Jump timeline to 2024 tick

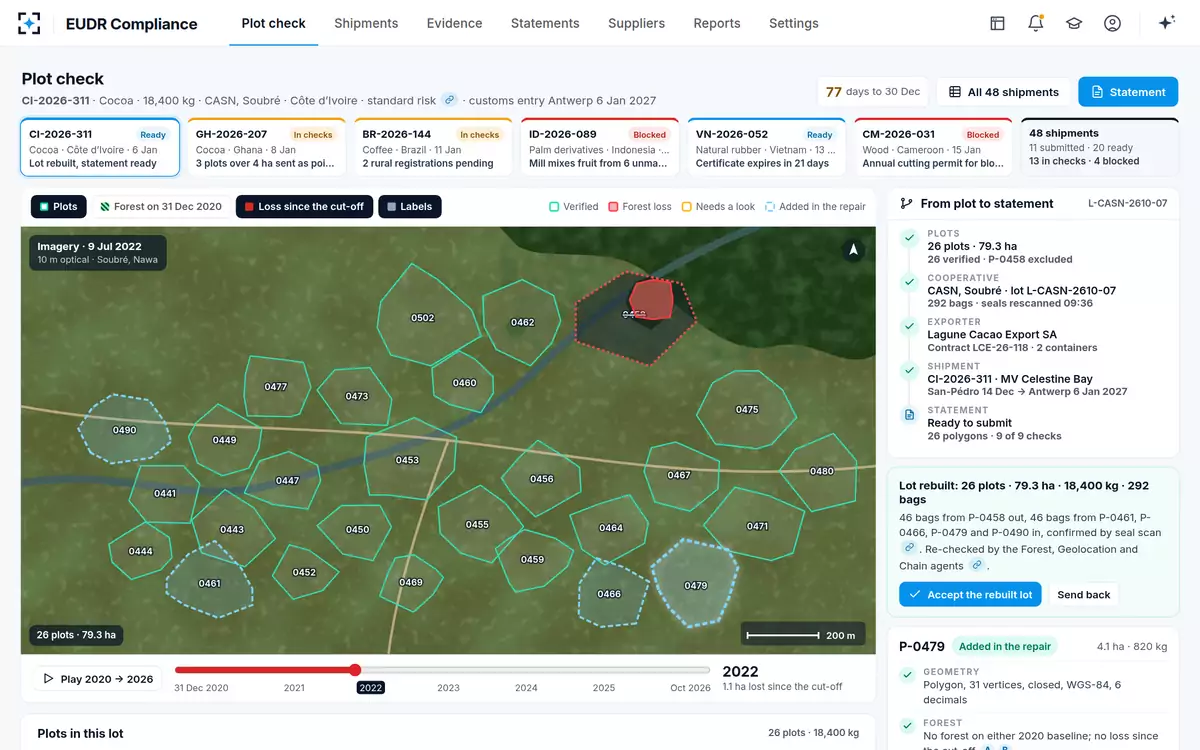[x=526, y=688]
